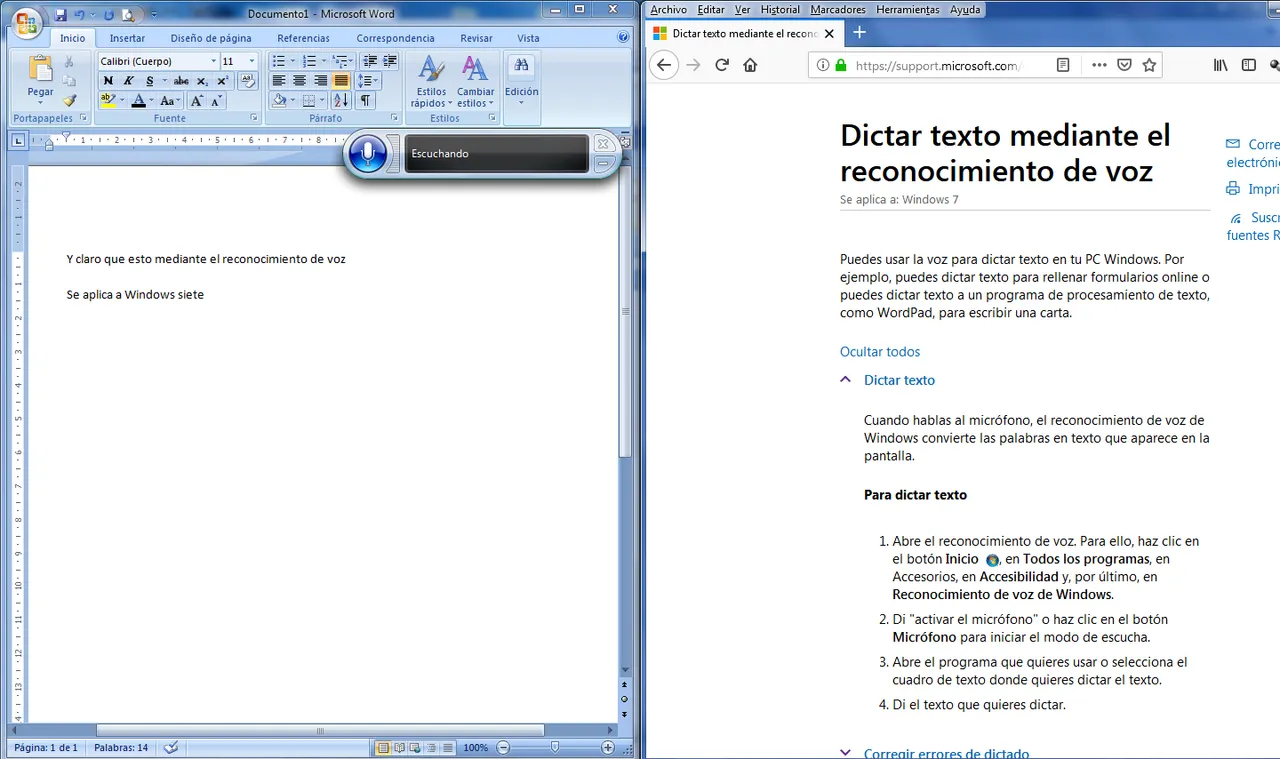Viewport: 1280px width, 759px height.
Task: Center the paragraph text
Action: (x=299, y=81)
